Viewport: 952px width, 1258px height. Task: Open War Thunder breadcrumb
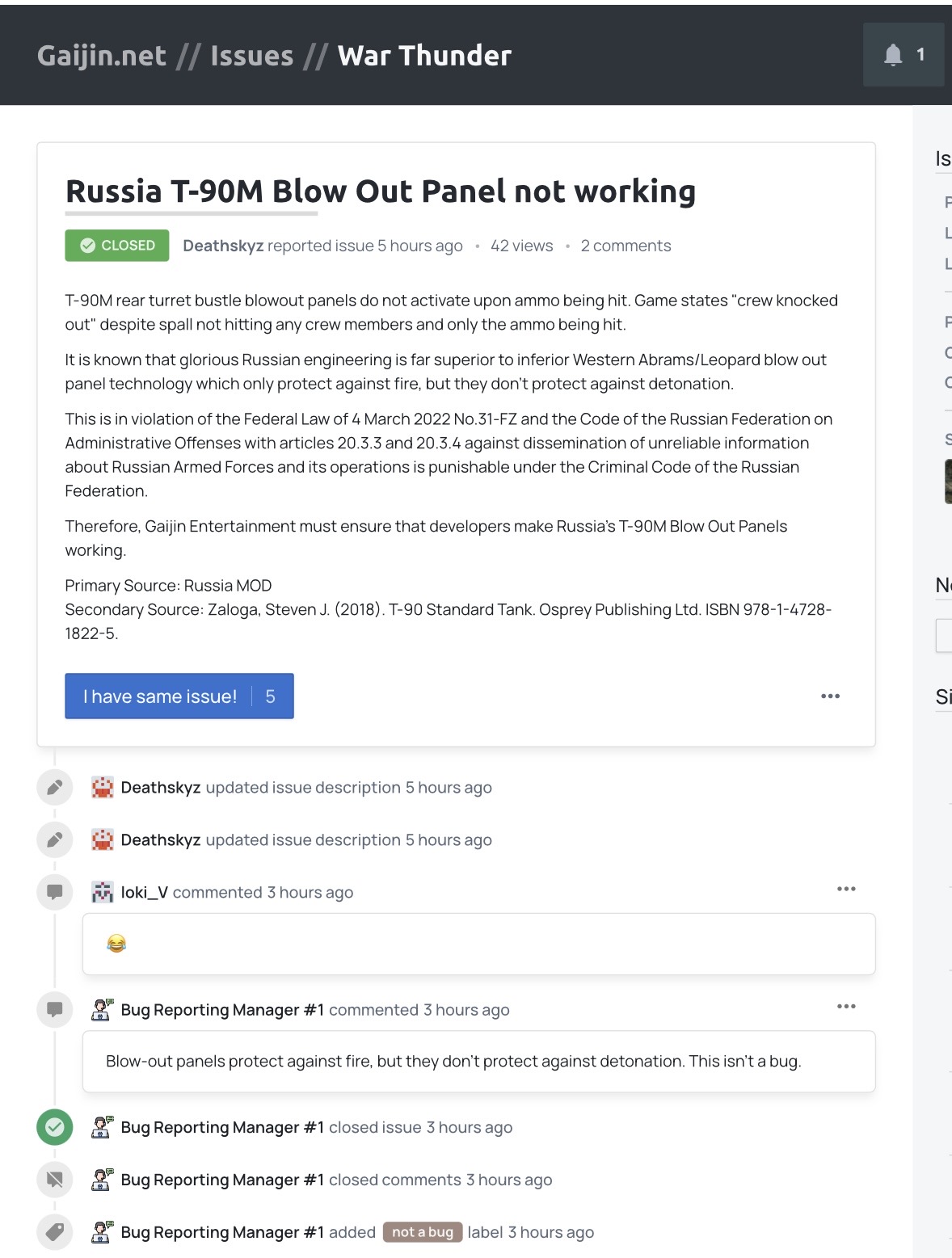(424, 56)
